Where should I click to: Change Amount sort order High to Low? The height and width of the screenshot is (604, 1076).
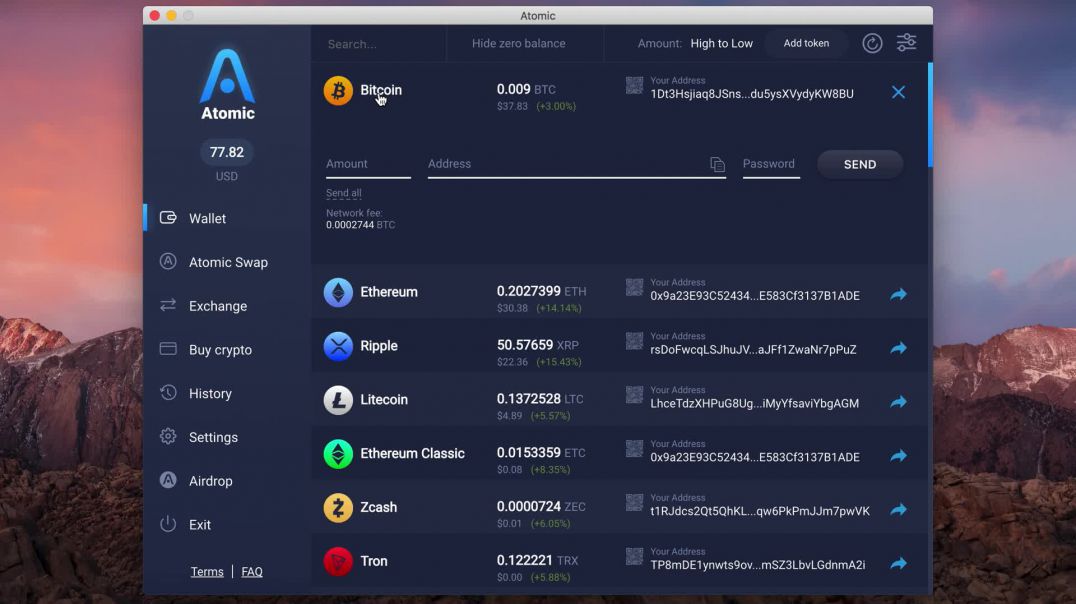click(721, 43)
